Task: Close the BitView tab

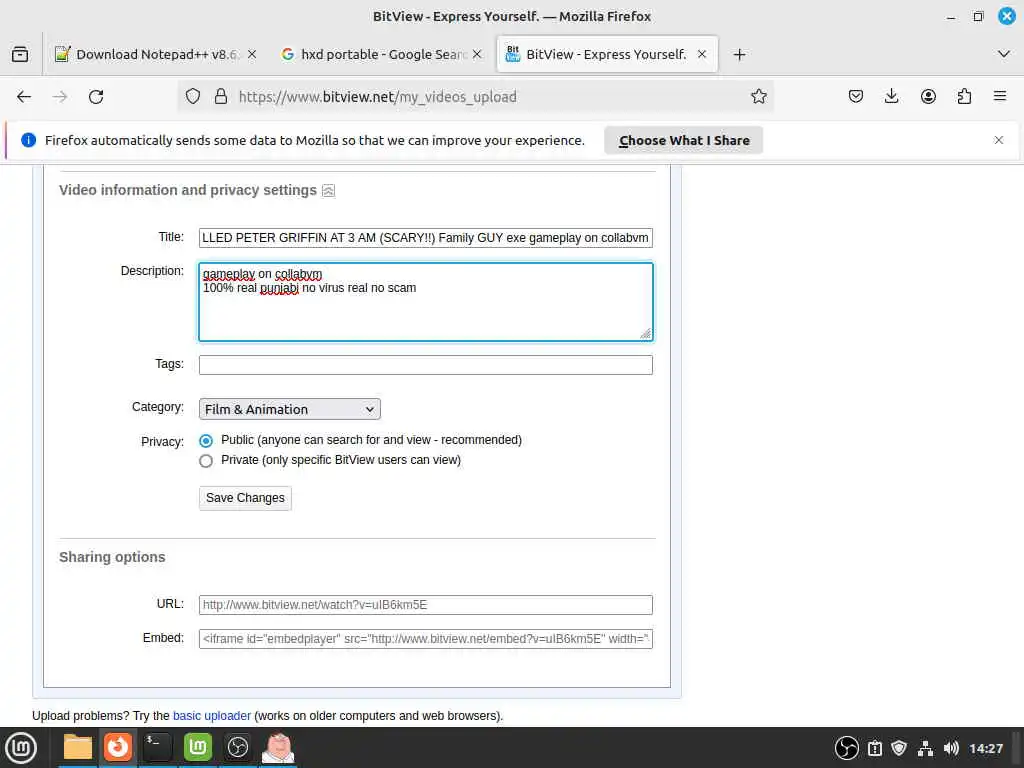Action: coord(702,54)
